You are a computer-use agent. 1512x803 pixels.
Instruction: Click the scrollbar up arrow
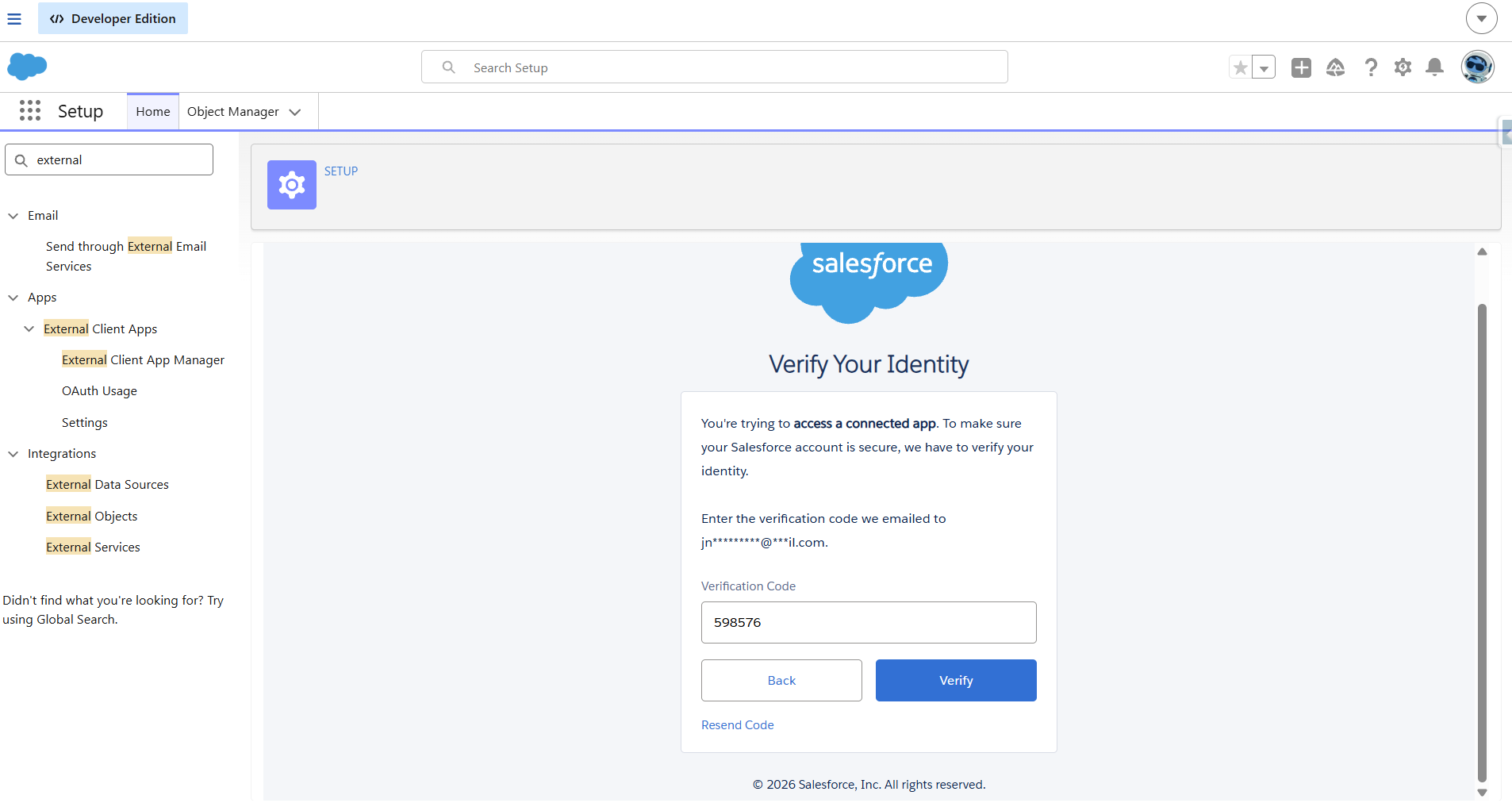pyautogui.click(x=1482, y=252)
